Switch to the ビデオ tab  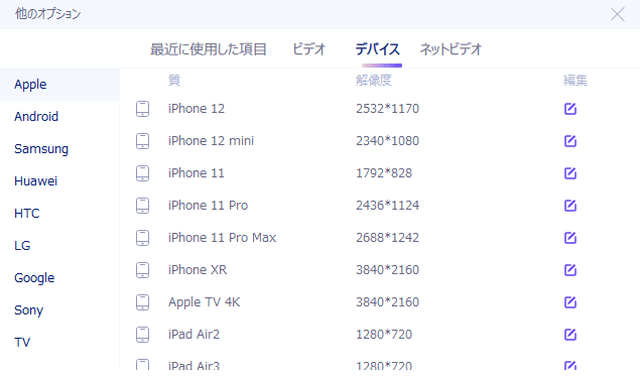(309, 49)
